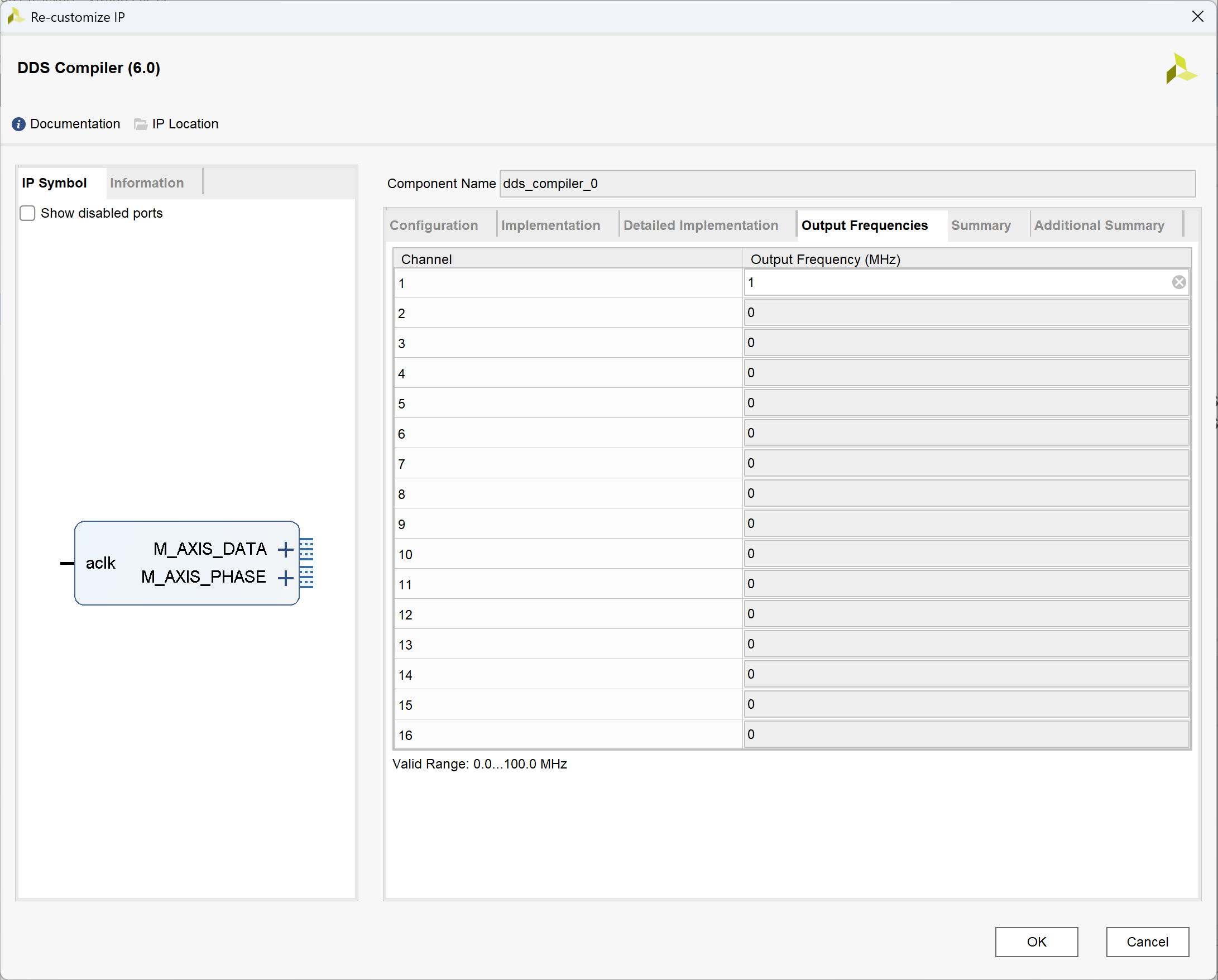Click channel 4 output frequency field
The image size is (1218, 980).
(967, 373)
